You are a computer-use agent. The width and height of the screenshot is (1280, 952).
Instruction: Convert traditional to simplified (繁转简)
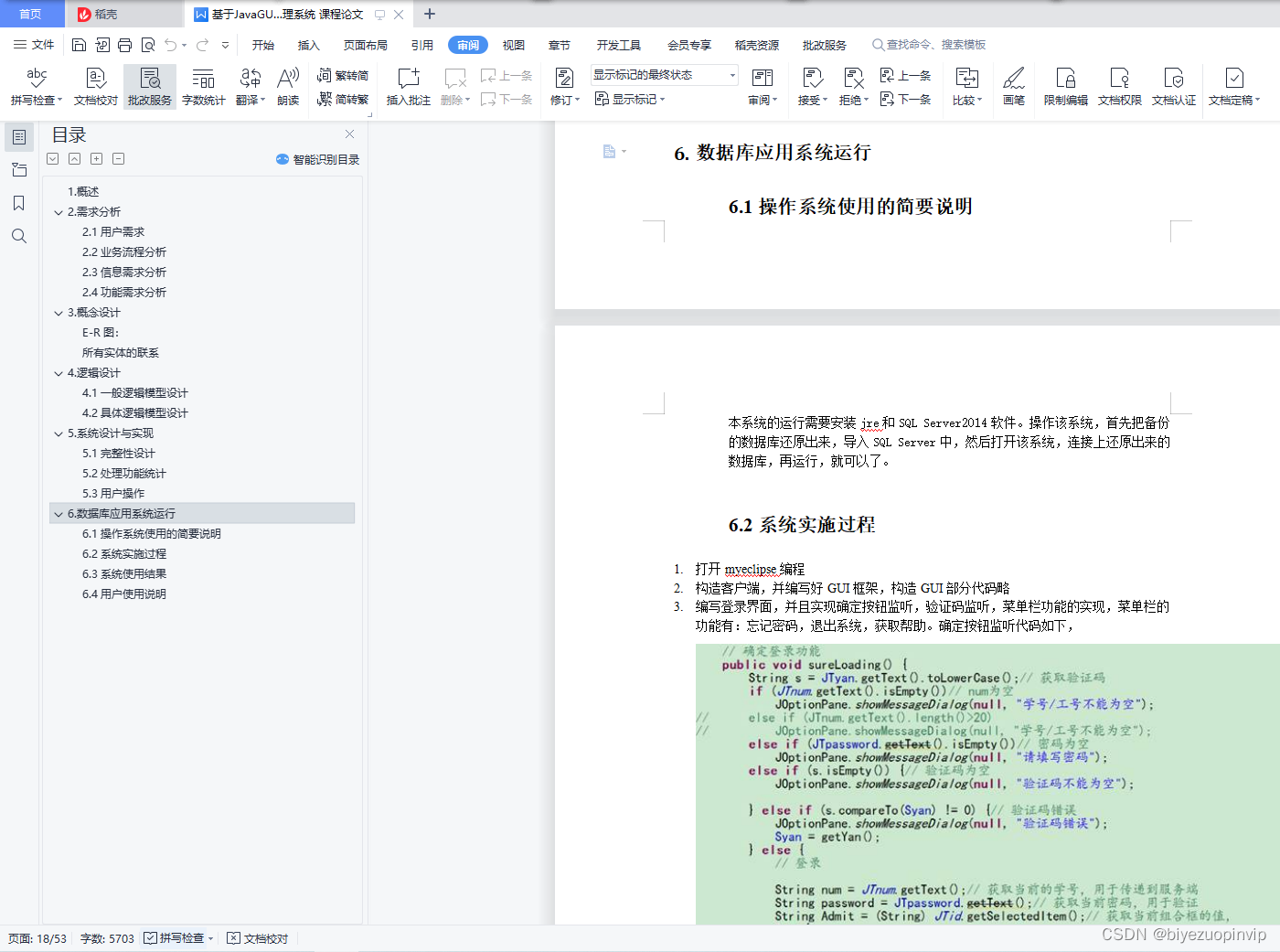coord(343,76)
